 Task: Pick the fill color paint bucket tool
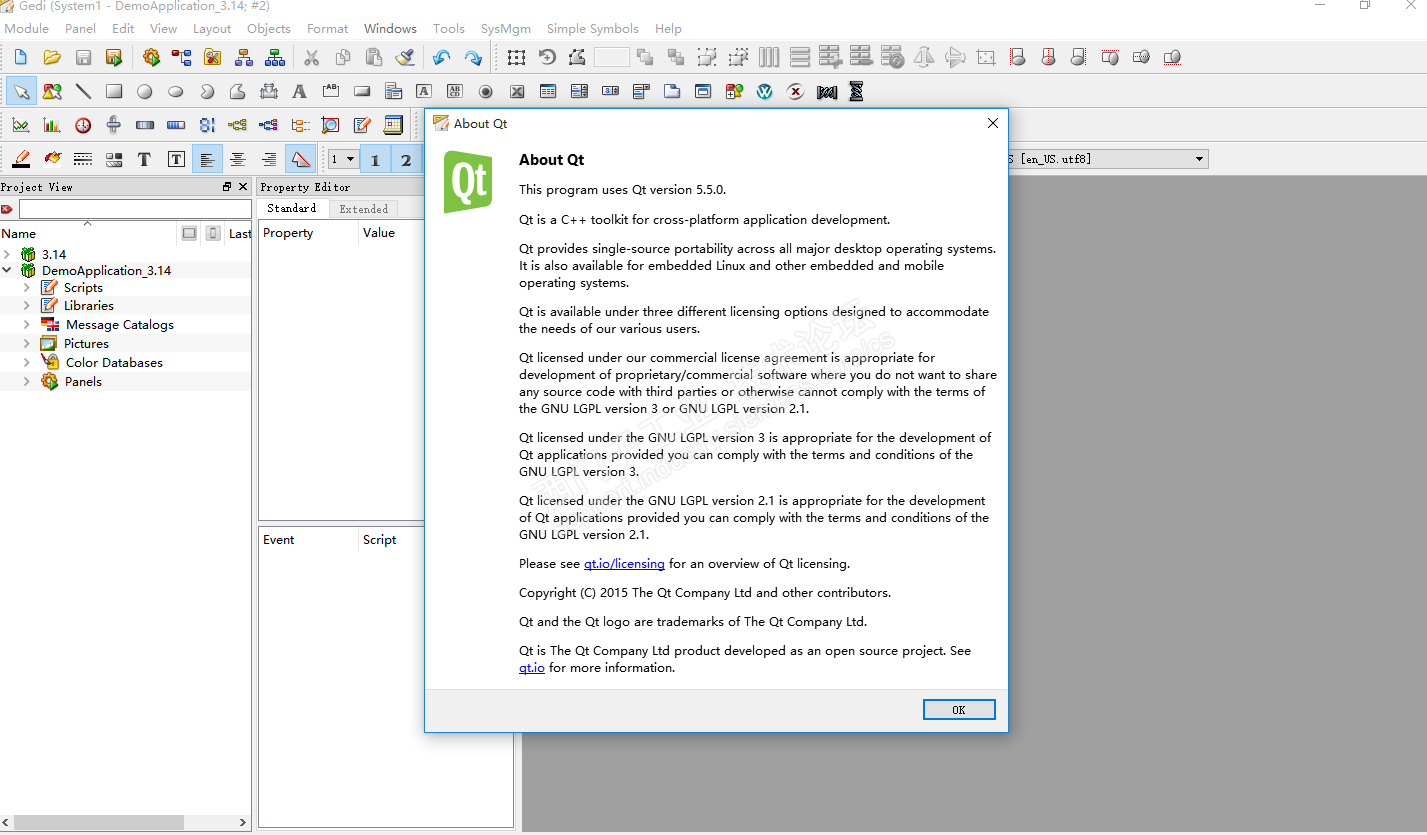[52, 159]
